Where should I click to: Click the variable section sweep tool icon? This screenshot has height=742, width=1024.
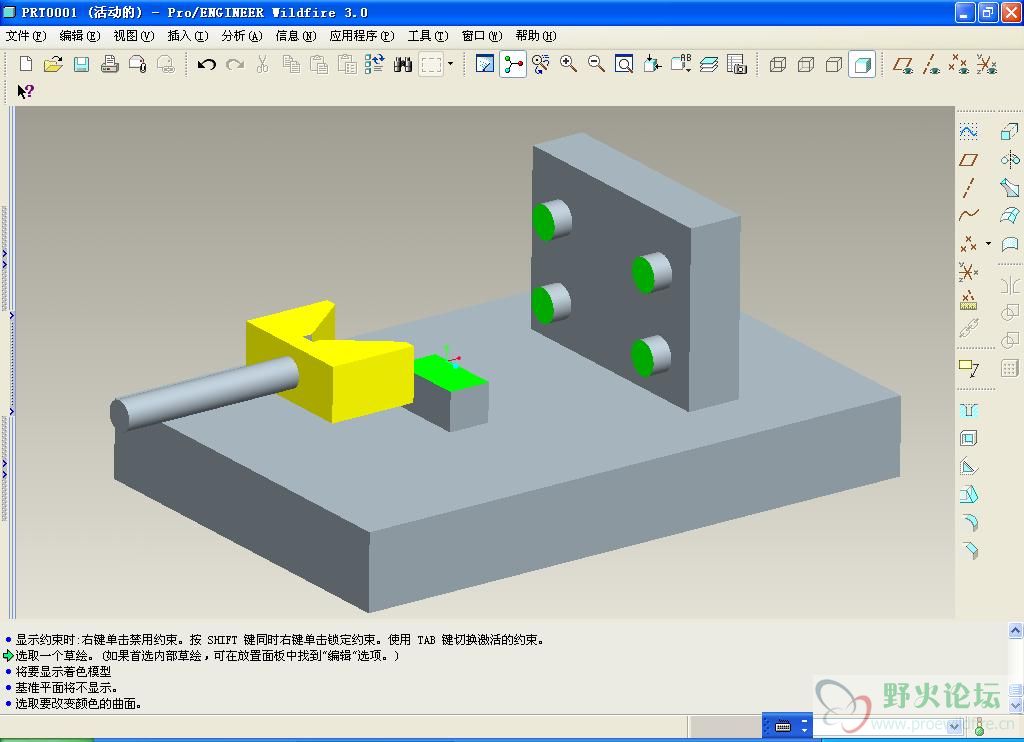[x=1010, y=187]
